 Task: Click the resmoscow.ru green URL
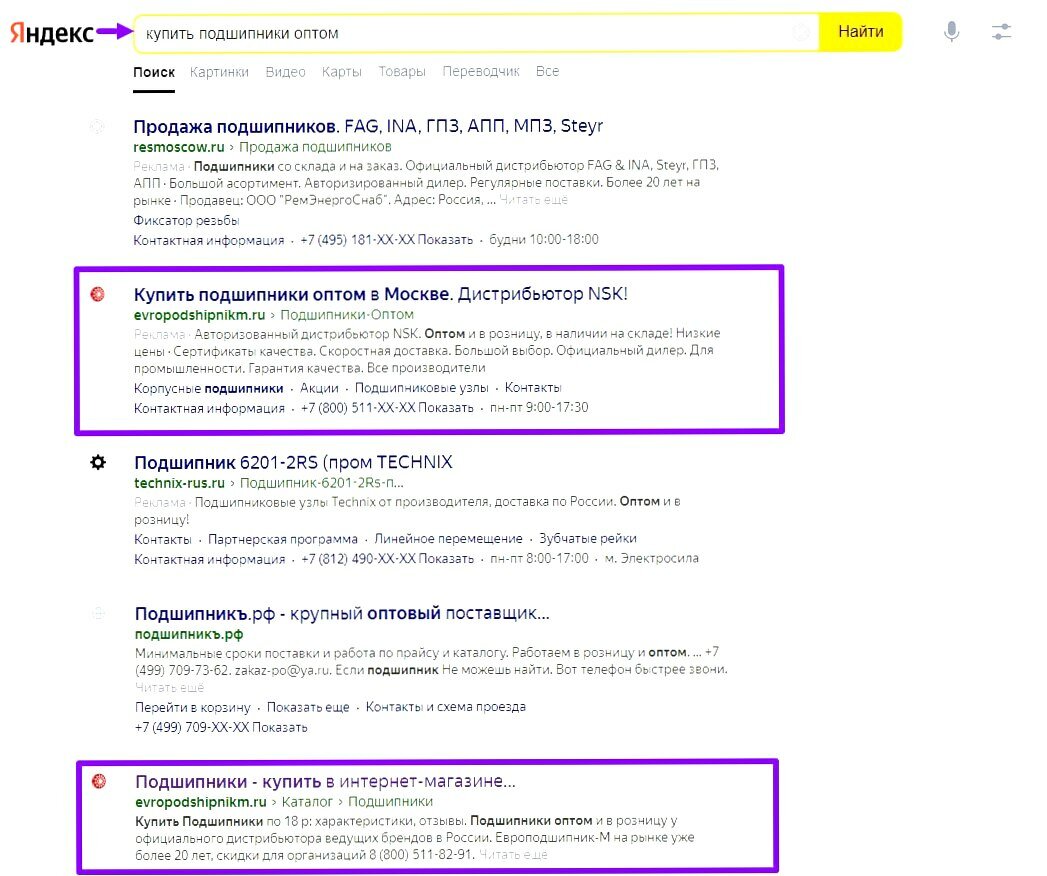(x=178, y=147)
